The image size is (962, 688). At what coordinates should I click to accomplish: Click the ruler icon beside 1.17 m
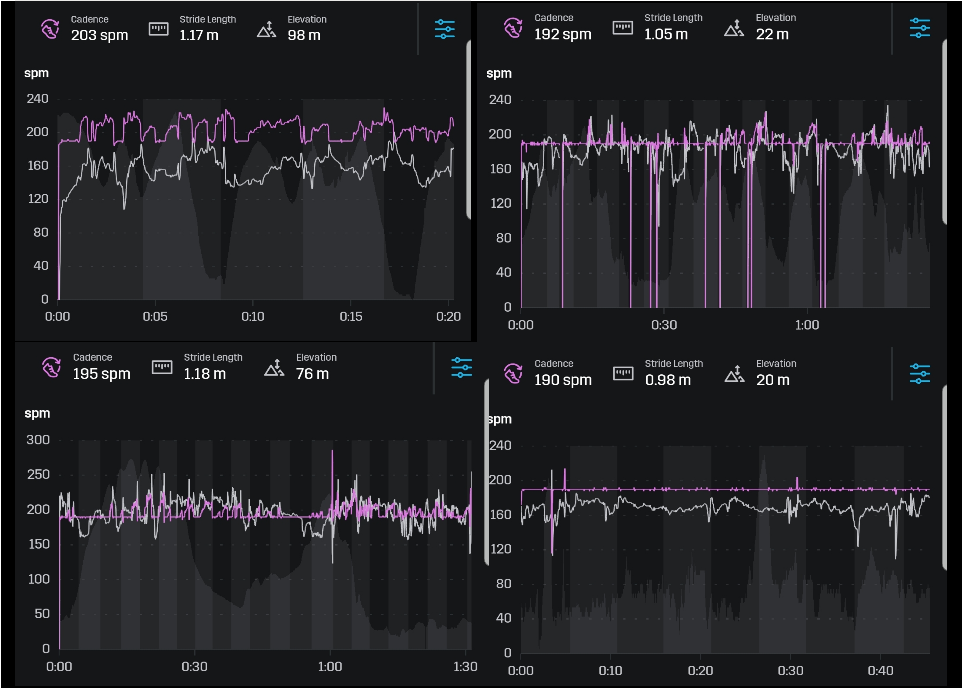coord(160,28)
